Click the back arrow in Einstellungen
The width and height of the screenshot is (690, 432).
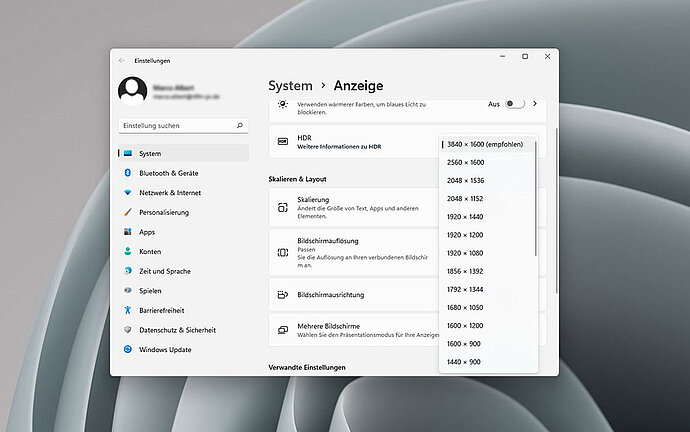tap(122, 60)
